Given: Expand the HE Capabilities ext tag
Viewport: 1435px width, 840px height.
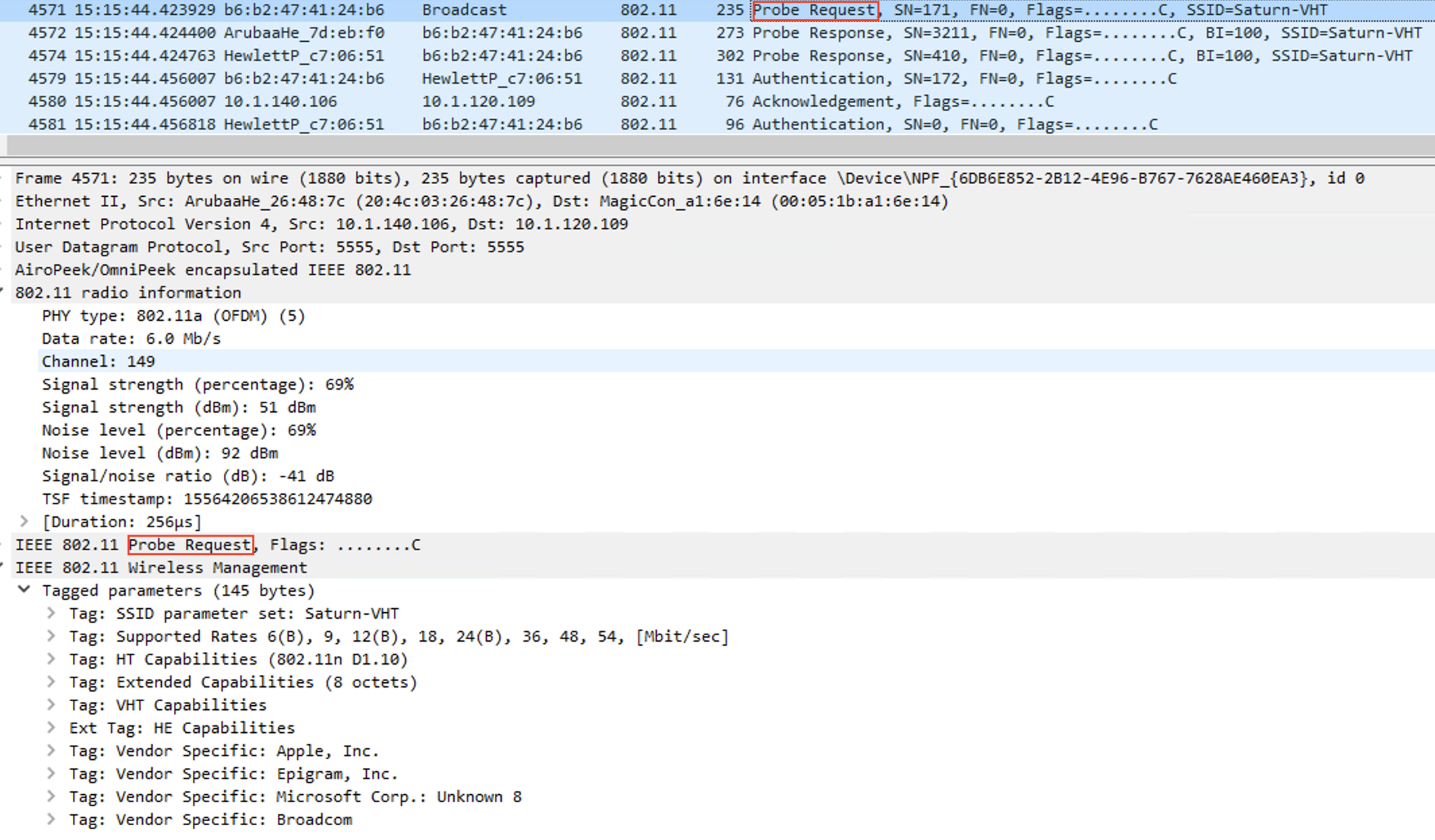Looking at the screenshot, I should tap(51, 727).
